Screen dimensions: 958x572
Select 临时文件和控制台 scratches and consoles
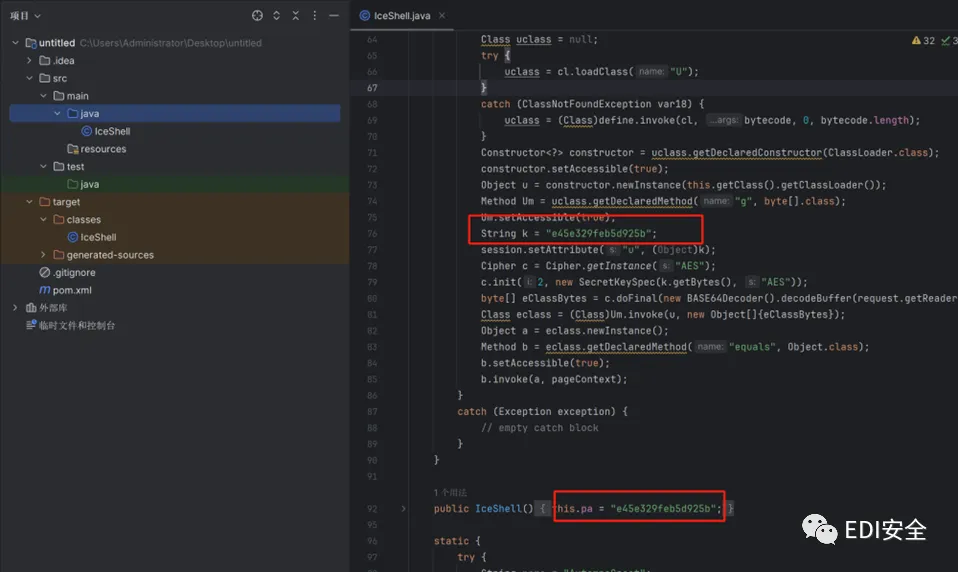pos(70,326)
